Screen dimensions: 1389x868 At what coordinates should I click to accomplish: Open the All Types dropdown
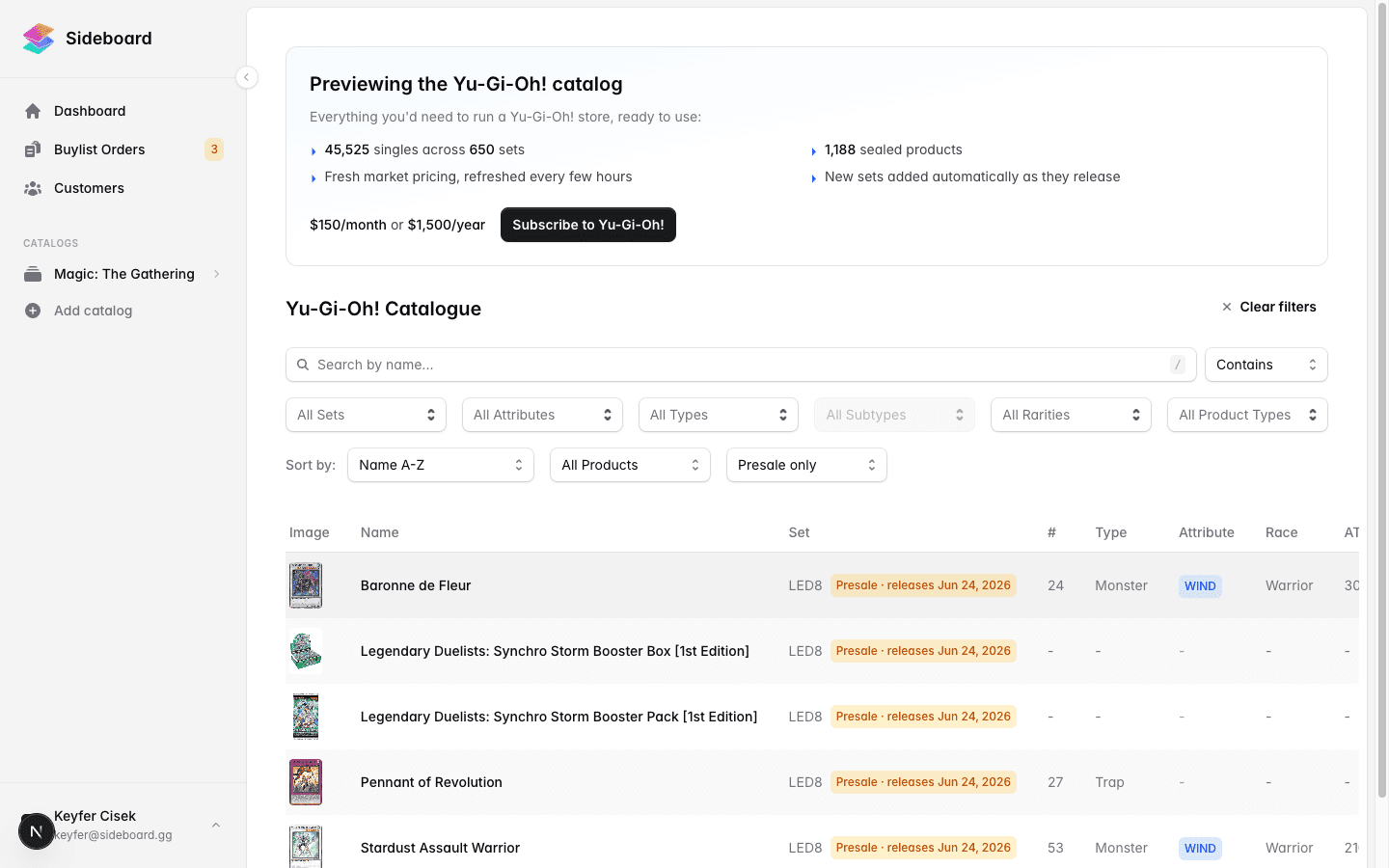pos(719,415)
